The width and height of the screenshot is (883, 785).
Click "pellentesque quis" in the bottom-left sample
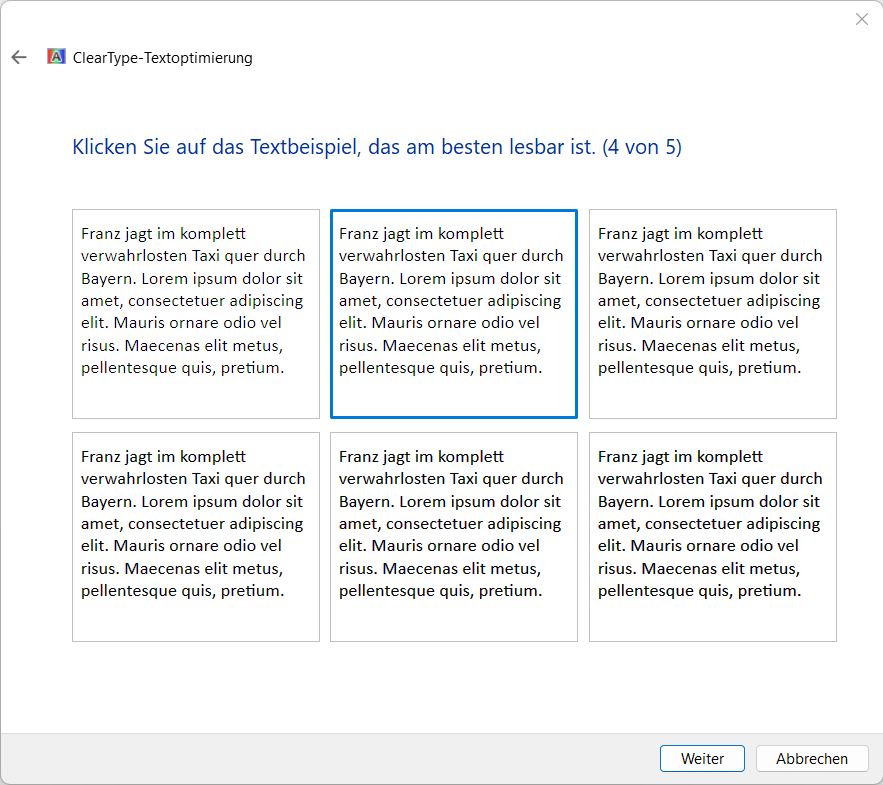point(147,590)
